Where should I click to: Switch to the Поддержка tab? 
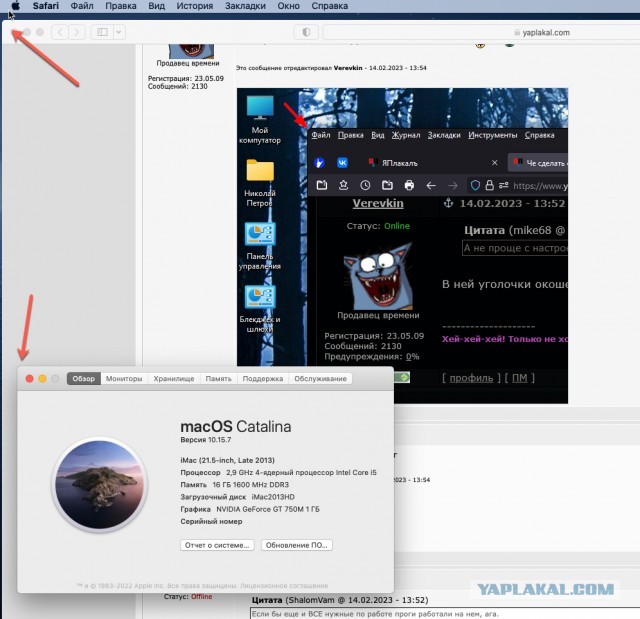pyautogui.click(x=263, y=379)
